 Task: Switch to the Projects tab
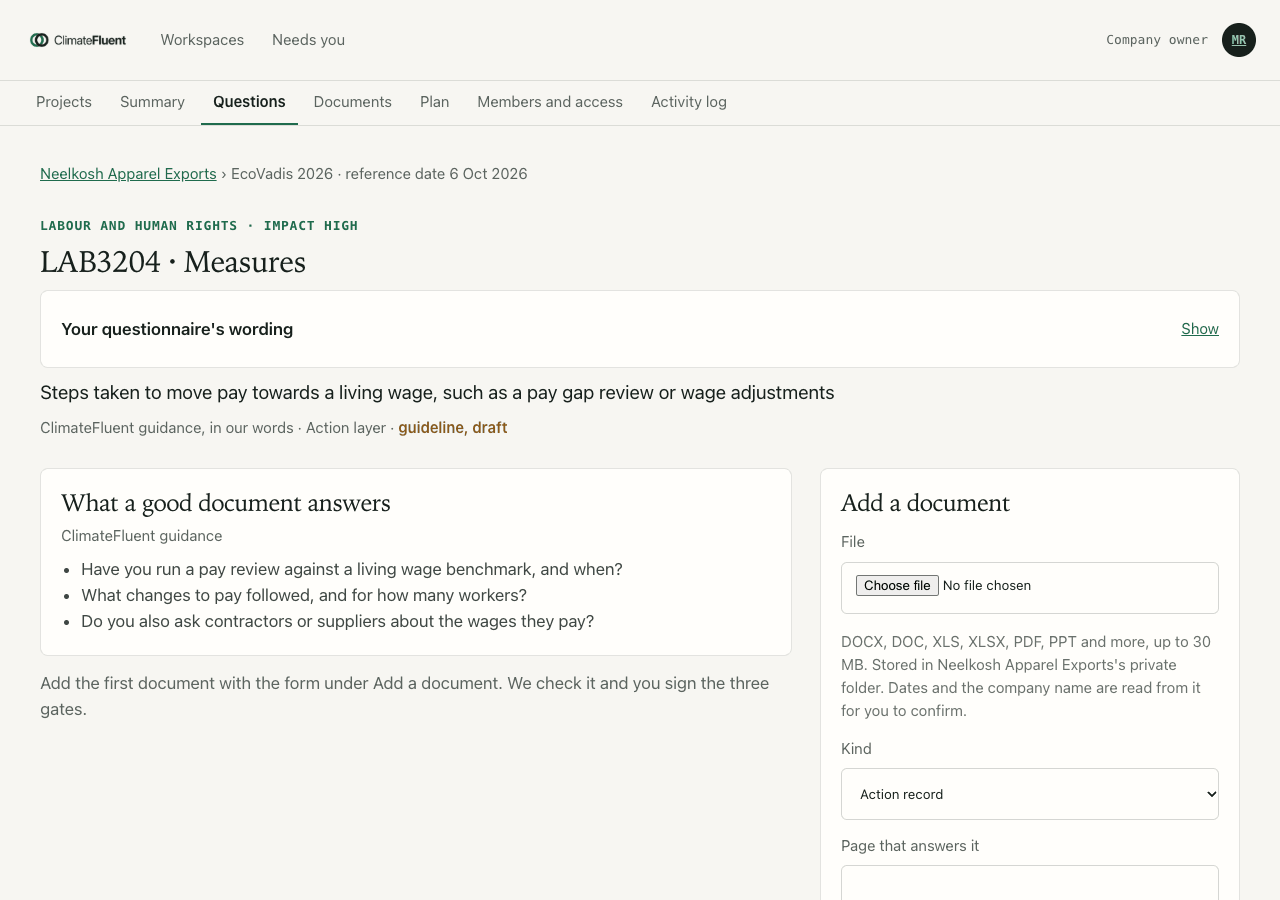pos(64,102)
